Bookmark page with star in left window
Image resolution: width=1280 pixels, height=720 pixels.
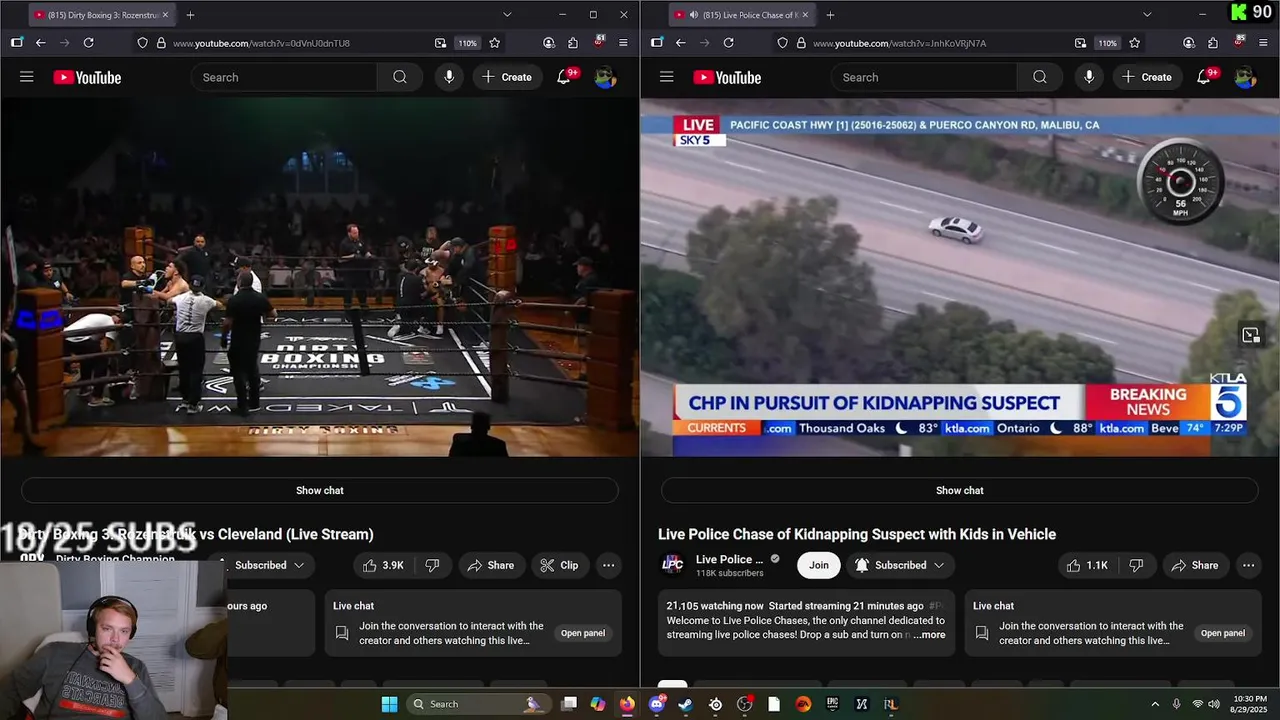(x=494, y=43)
